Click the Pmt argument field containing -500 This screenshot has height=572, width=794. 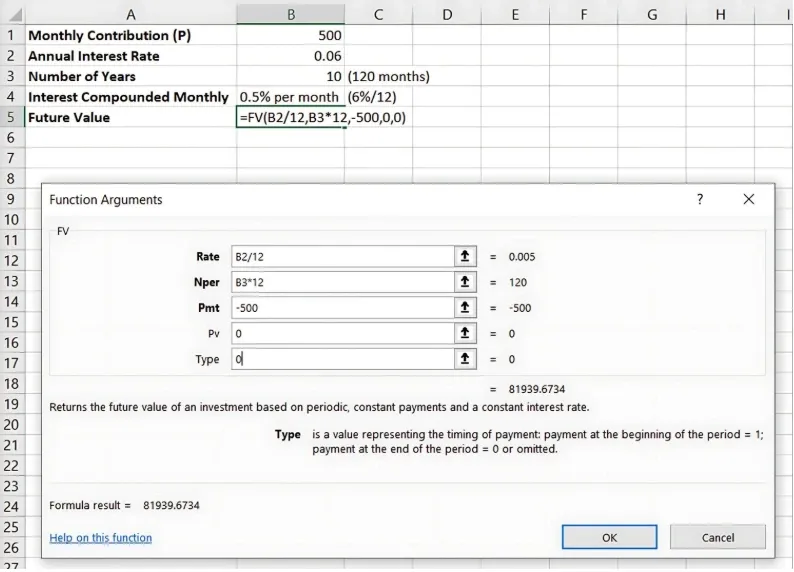point(342,308)
